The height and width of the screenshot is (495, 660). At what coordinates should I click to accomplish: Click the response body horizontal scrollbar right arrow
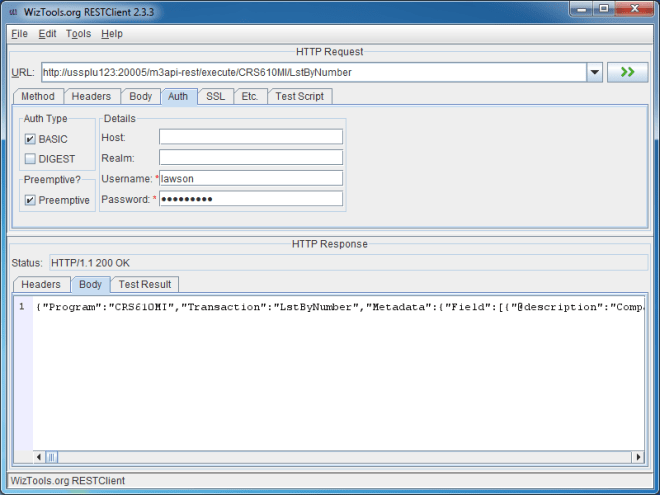[x=637, y=457]
